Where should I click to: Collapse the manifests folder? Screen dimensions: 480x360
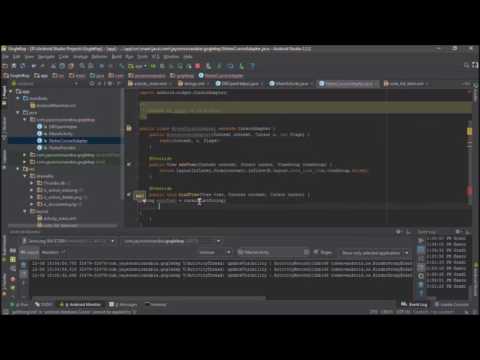pos(18,98)
